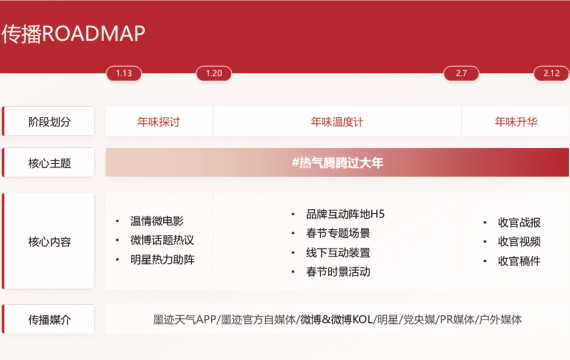The image size is (570, 360).
Task: Select the 1.20 timeline marker
Action: point(214,73)
